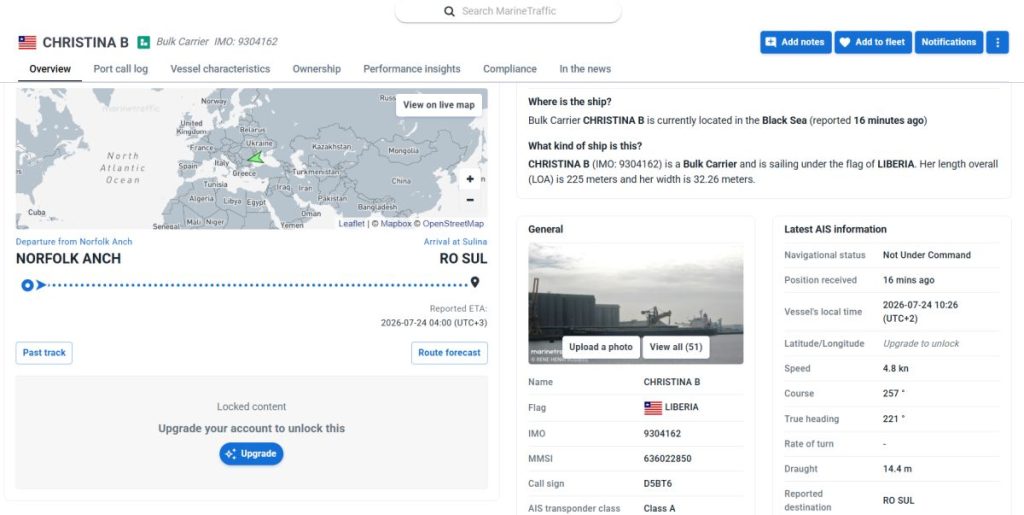The image size is (1024, 515).
Task: Zoom in on the map with plus
Action: coord(470,179)
